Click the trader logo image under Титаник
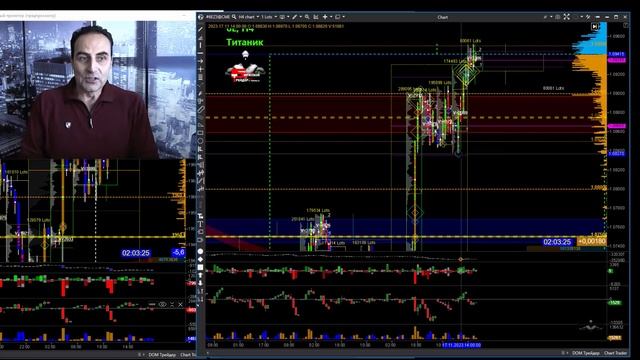 click(x=245, y=67)
